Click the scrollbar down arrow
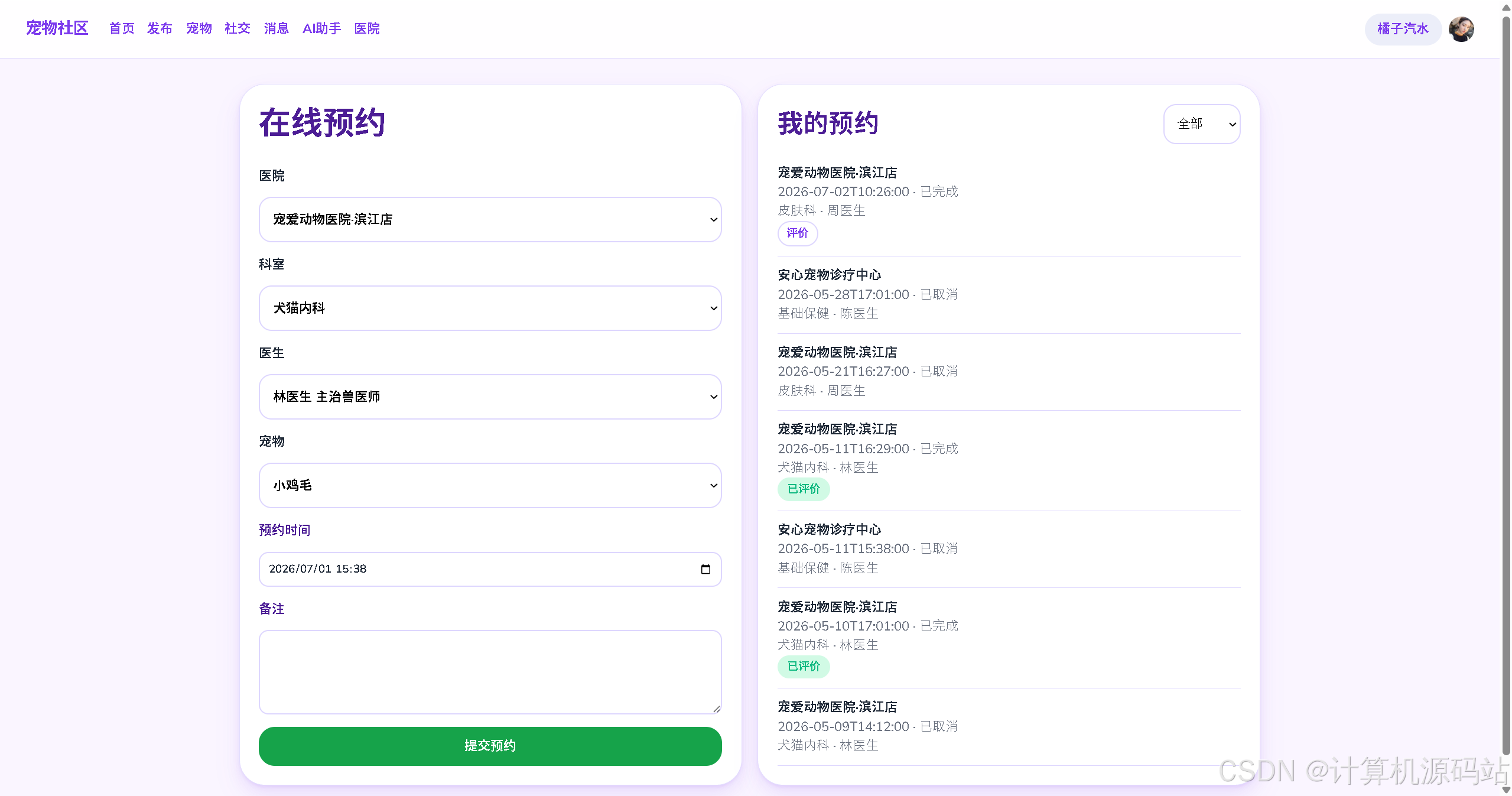This screenshot has width=1512, height=796. 1506,790
